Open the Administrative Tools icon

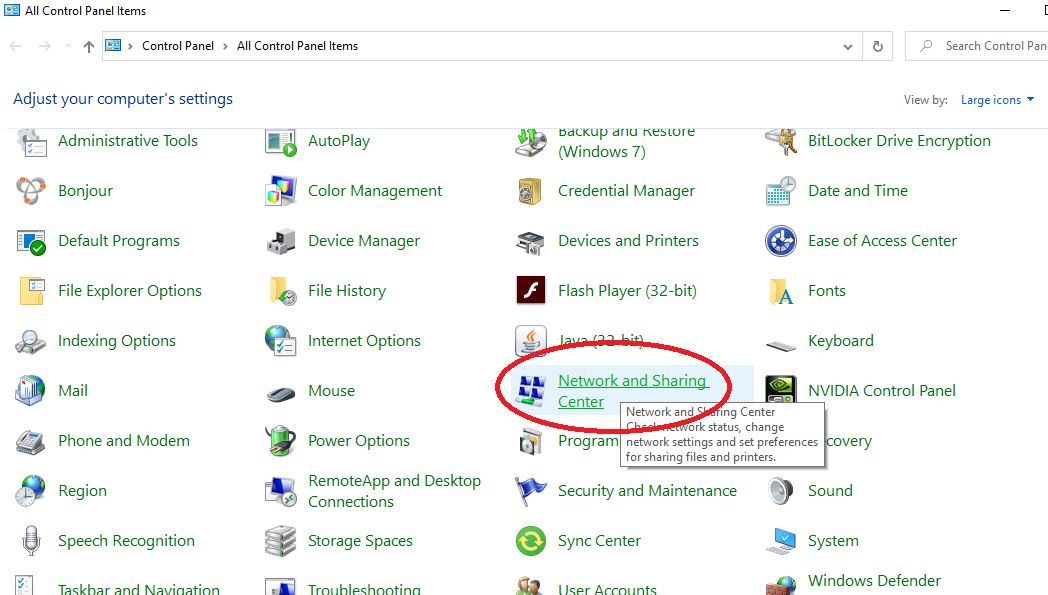tap(31, 142)
